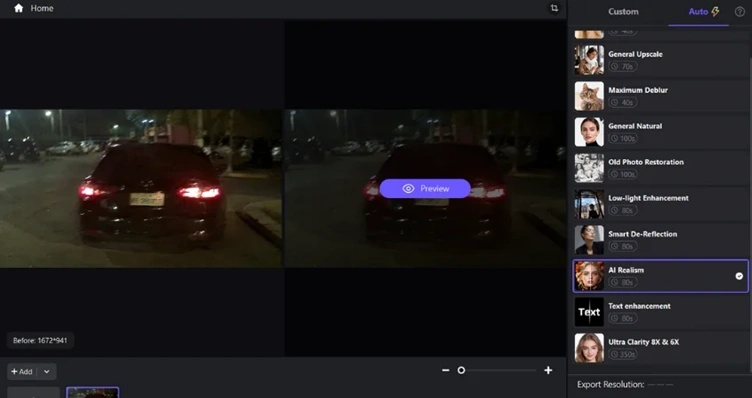Select the highlighted filmstrip thumbnail
The height and width of the screenshot is (398, 752).
(x=93, y=393)
